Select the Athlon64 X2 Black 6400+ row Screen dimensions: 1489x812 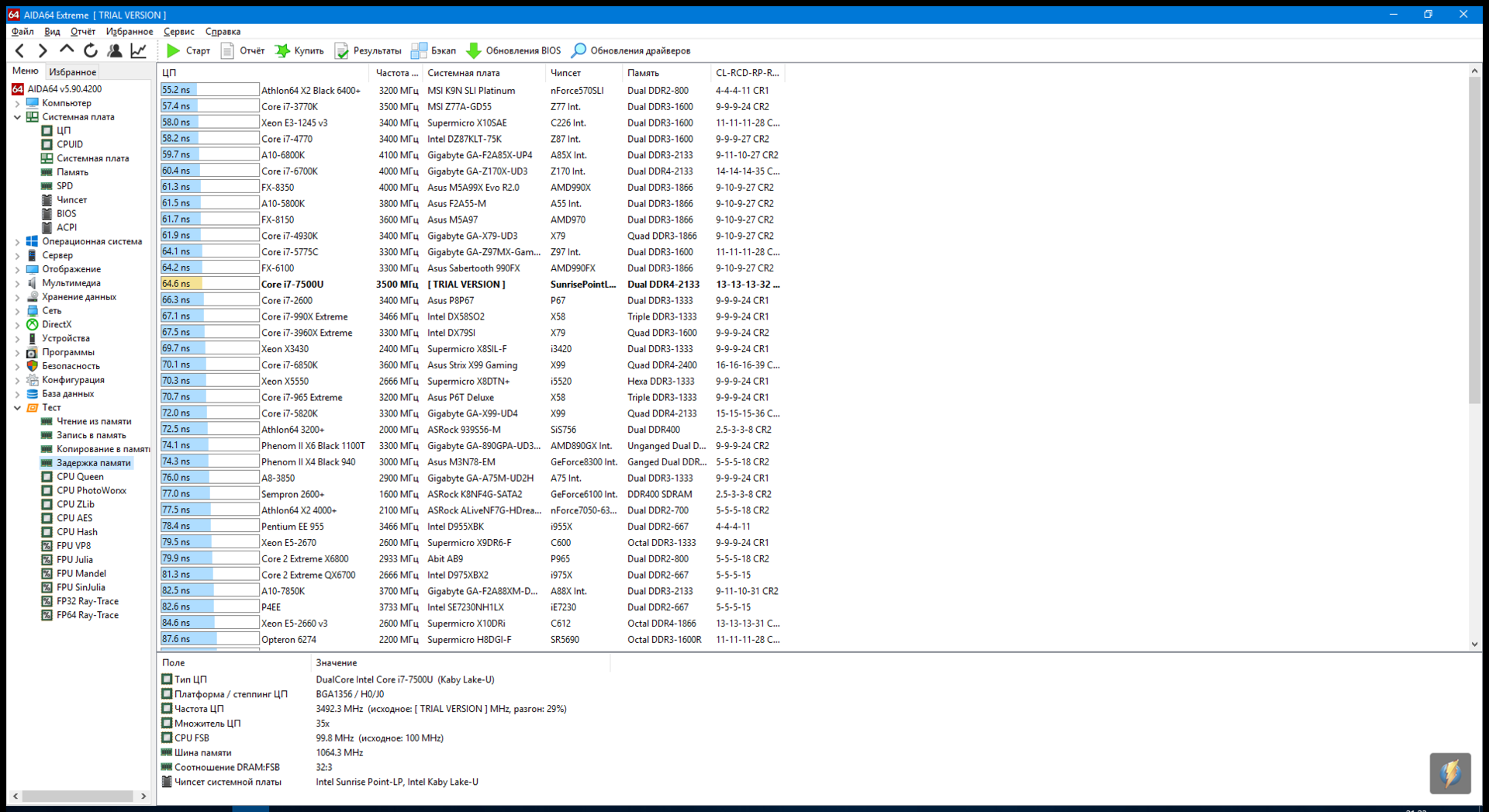point(472,91)
